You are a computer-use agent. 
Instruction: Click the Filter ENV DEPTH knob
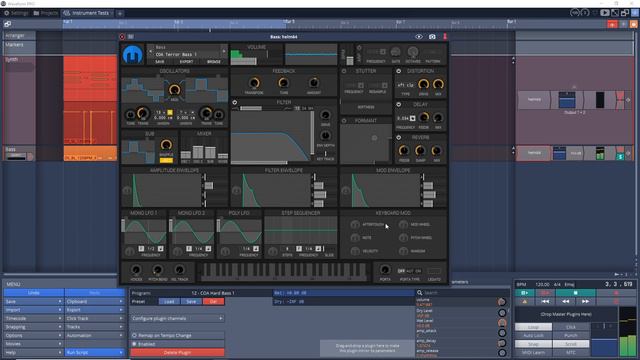click(325, 136)
